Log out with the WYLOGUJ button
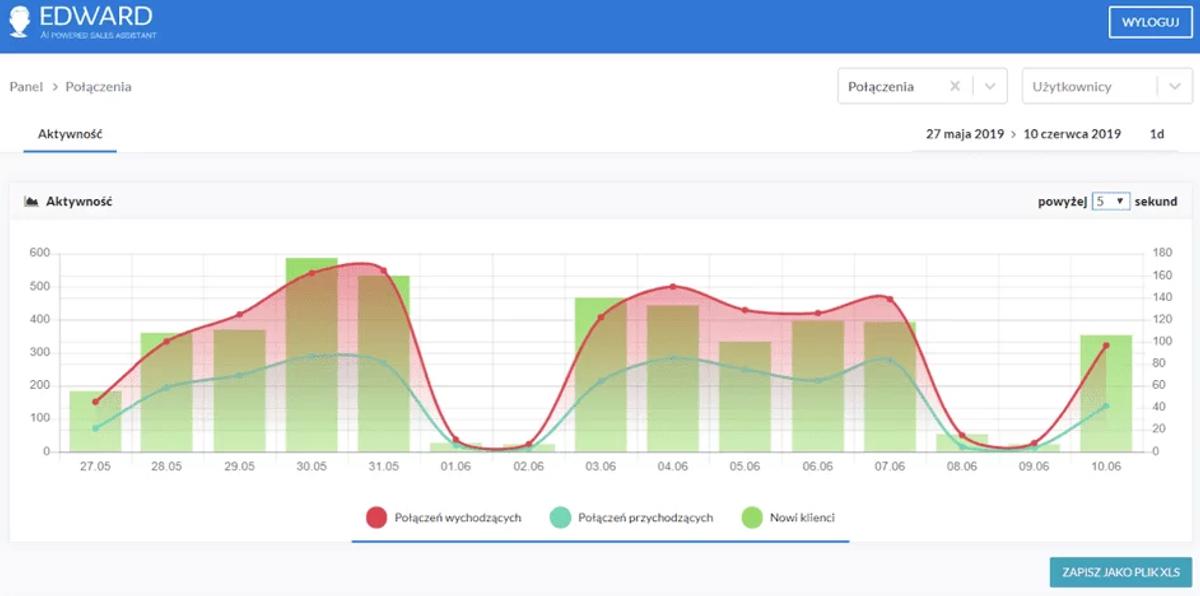The height and width of the screenshot is (596, 1200). [1151, 22]
